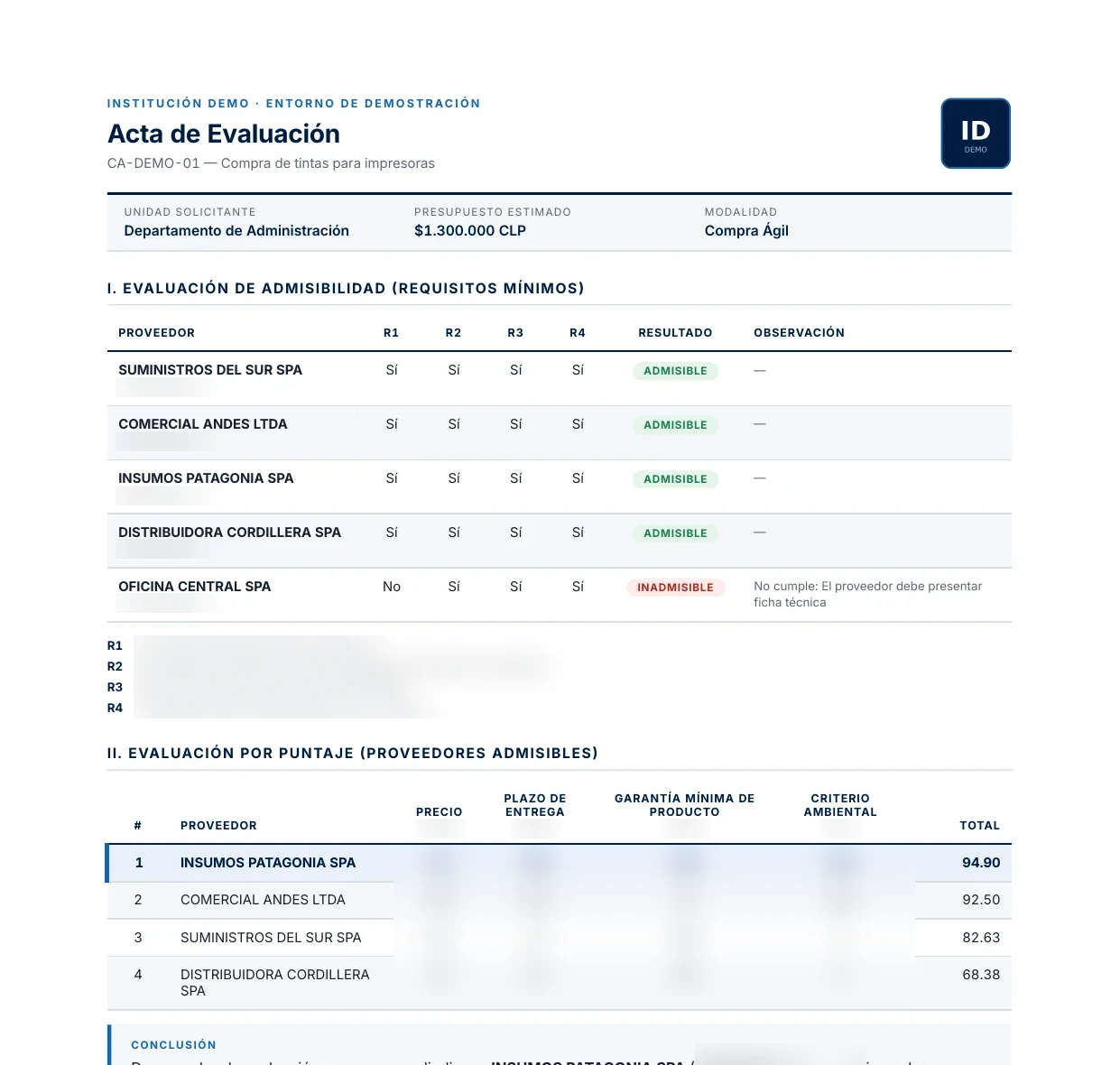This screenshot has width=1120, height=1065.
Task: Click rank 3 'SUMINISTROS DEL SUR SPA' in scoring table
Action: 271,938
